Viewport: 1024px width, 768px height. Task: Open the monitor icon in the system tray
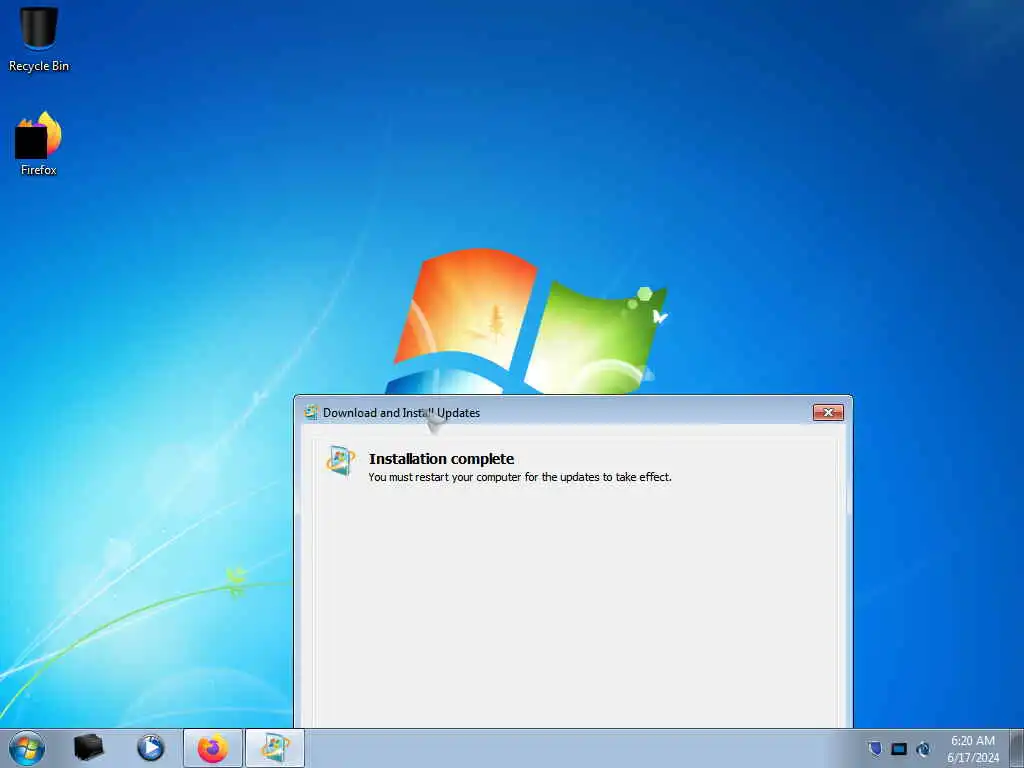click(899, 749)
